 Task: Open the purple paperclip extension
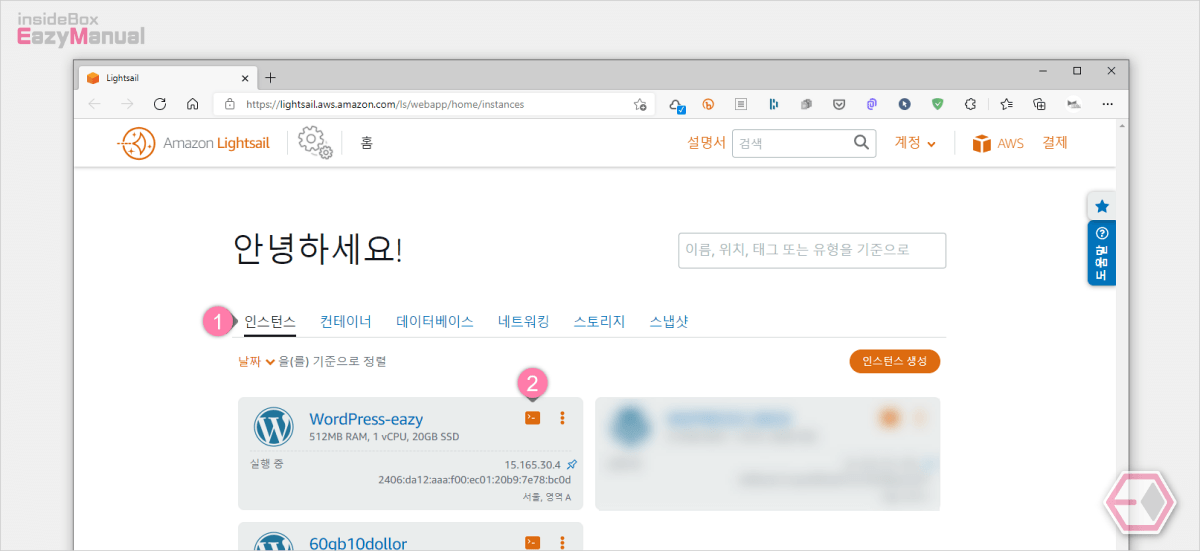pos(872,104)
